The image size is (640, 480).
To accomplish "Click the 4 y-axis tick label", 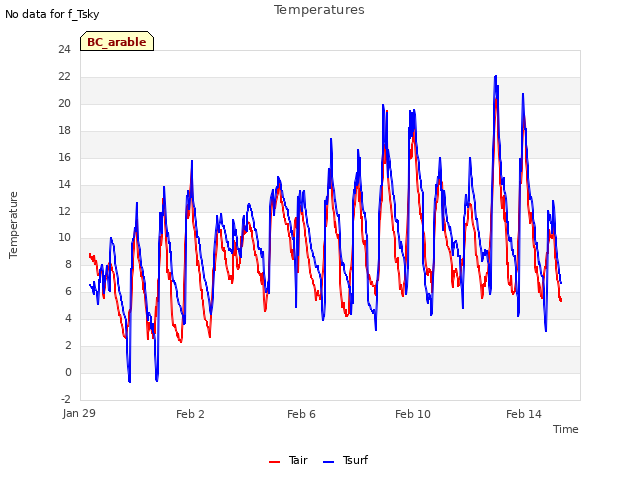I will coord(68,318).
